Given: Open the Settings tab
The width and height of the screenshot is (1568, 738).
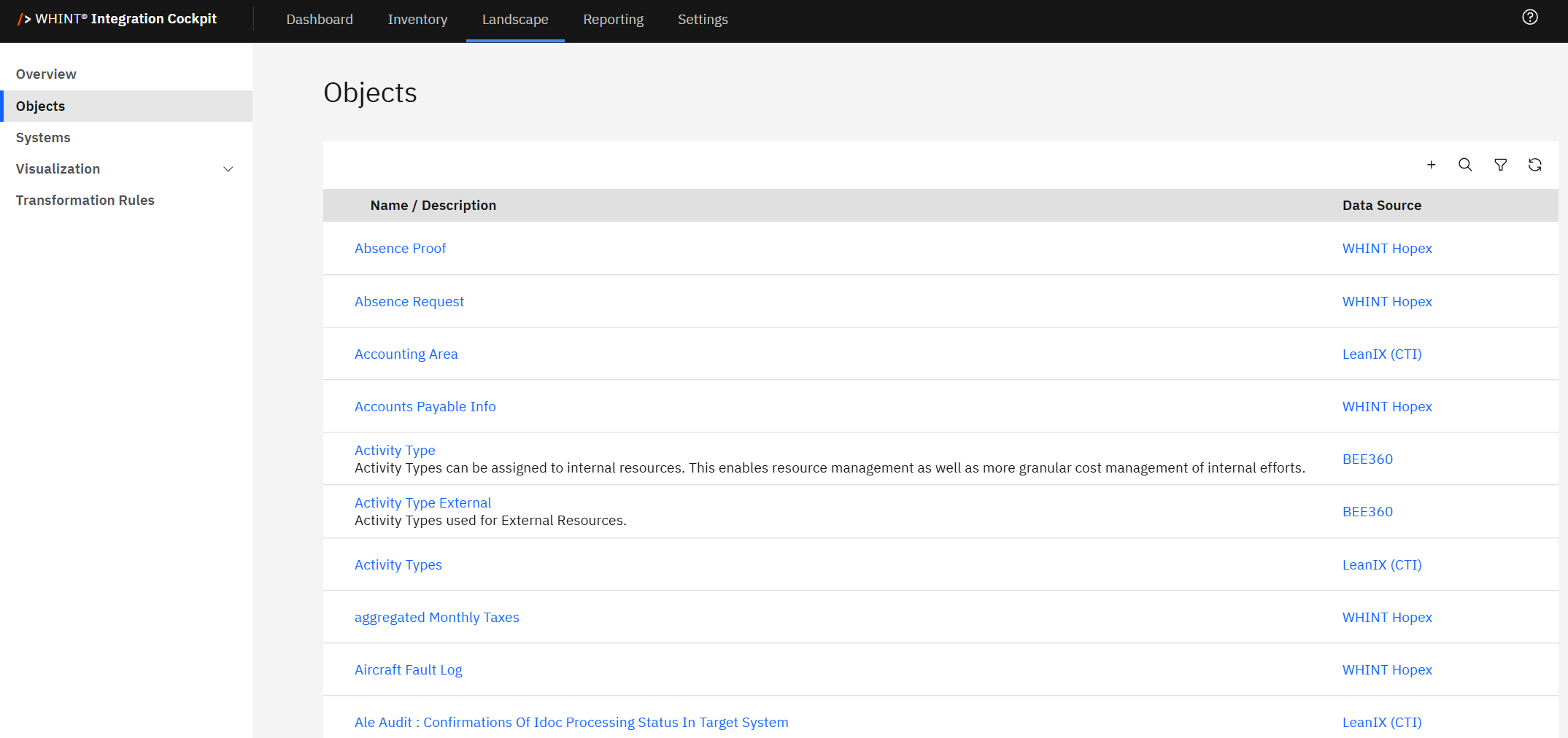Looking at the screenshot, I should pos(702,20).
